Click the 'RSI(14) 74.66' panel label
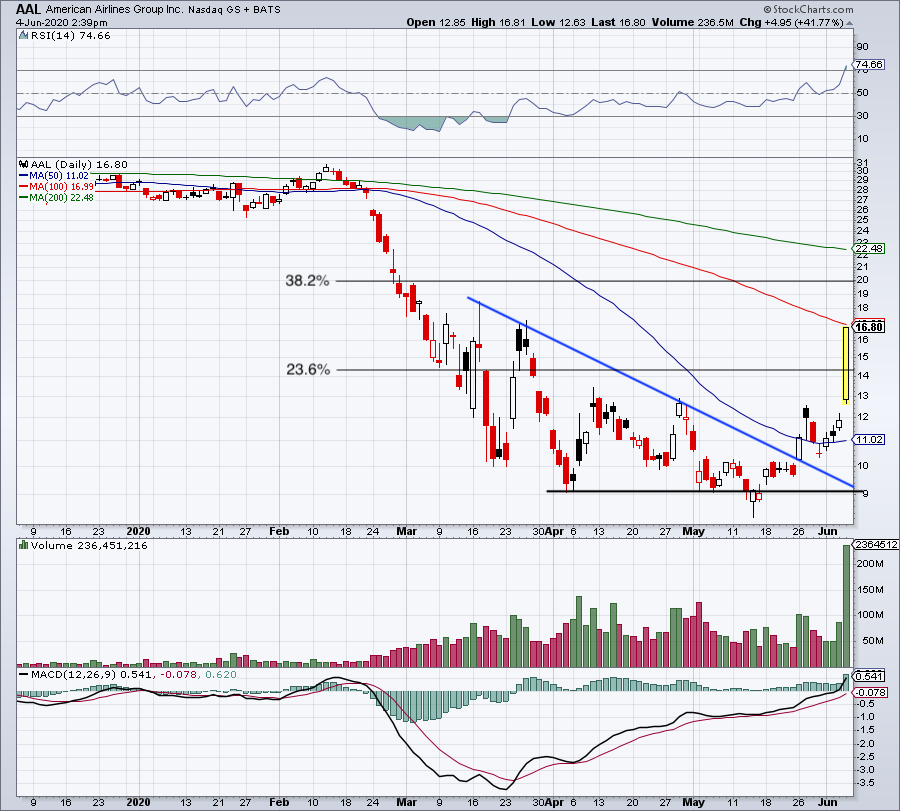Screen dimensions: 900x811 pyautogui.click(x=71, y=36)
